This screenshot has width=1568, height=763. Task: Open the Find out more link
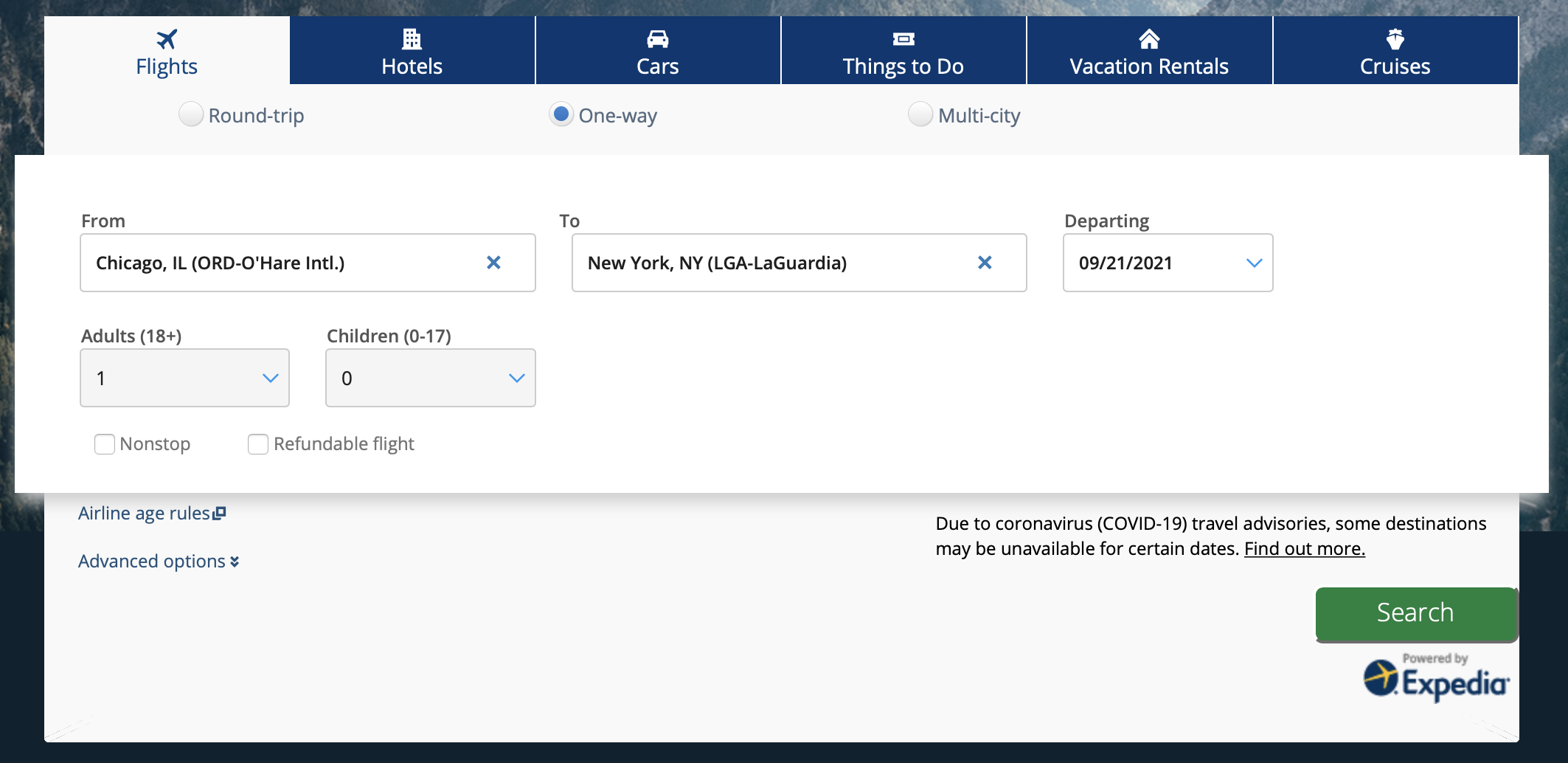(x=1303, y=548)
